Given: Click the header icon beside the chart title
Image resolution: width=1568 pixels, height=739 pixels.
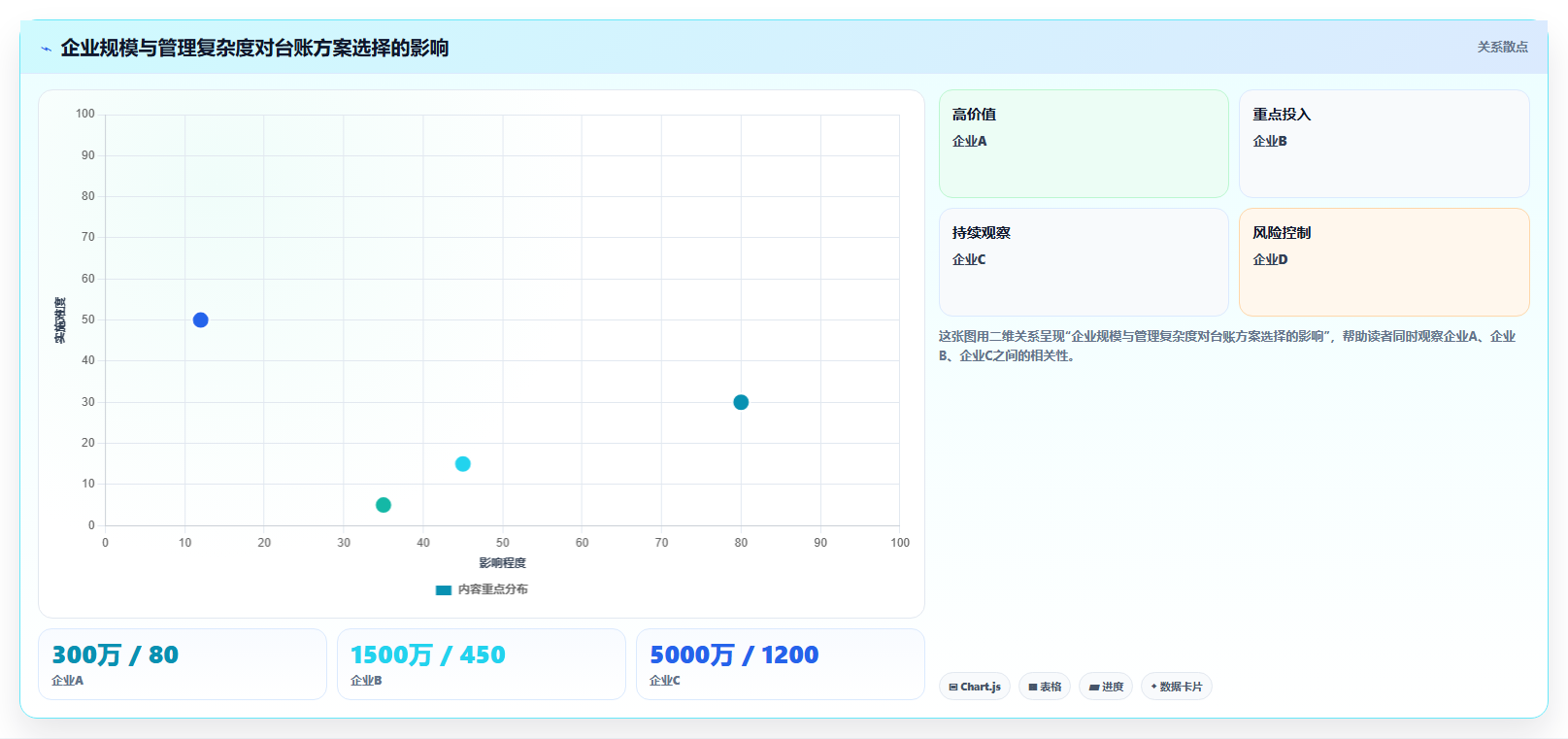Looking at the screenshot, I should pos(47,49).
